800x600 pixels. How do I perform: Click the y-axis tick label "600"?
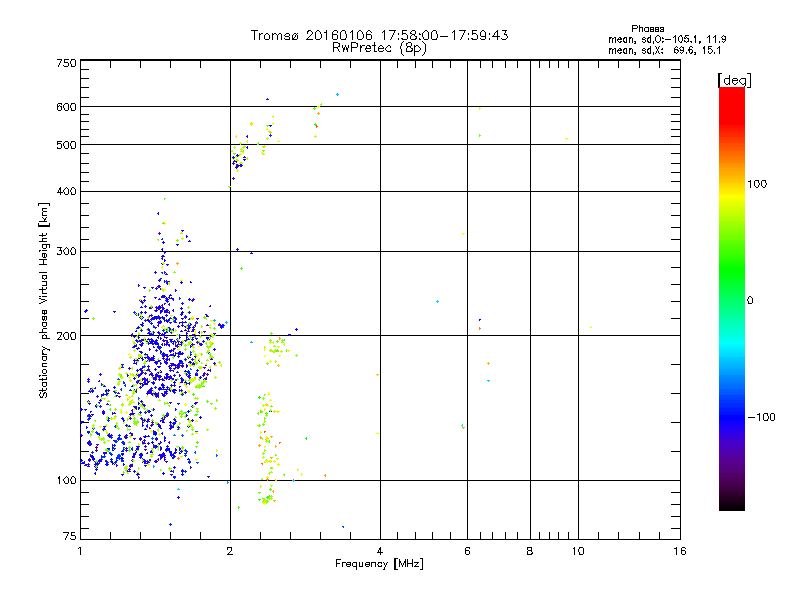[x=66, y=107]
